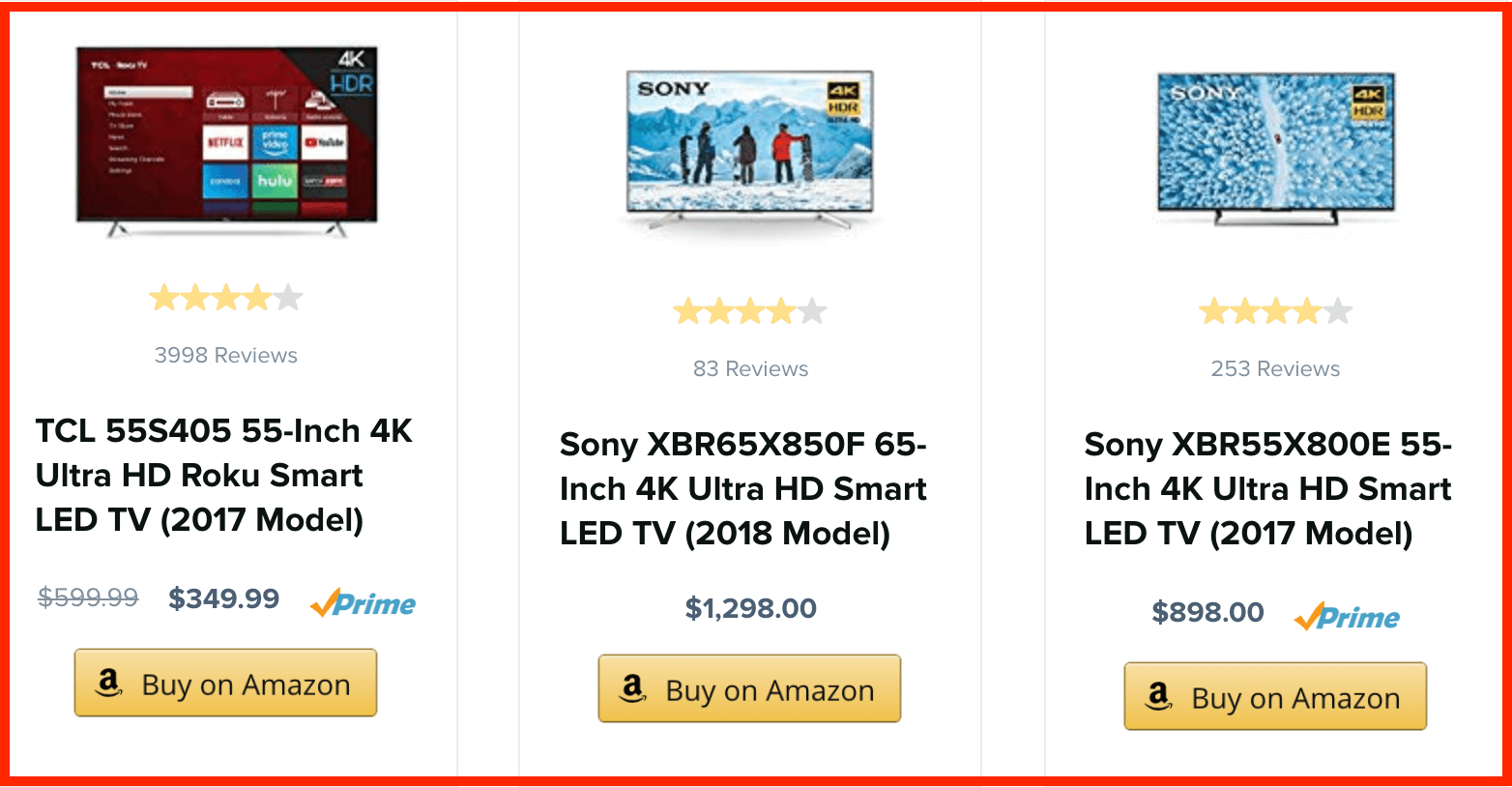Click the crossed-out $599.99 price

[88, 598]
